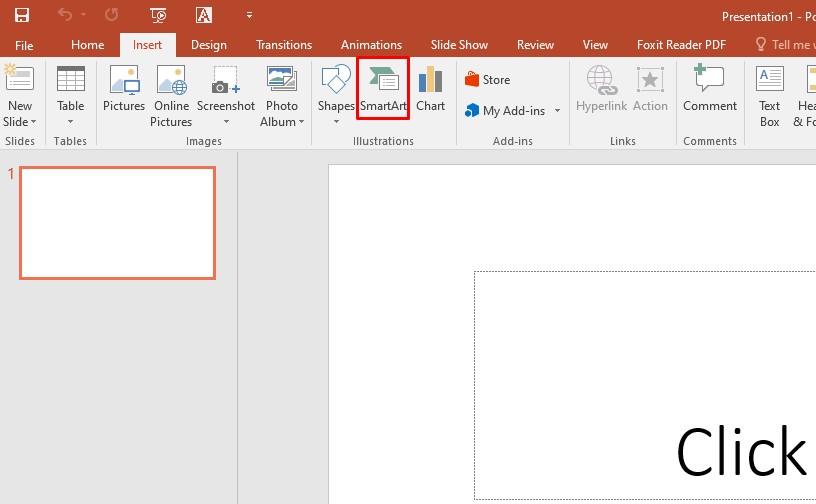
Task: Click the Screenshot camera icon
Action: [x=225, y=80]
